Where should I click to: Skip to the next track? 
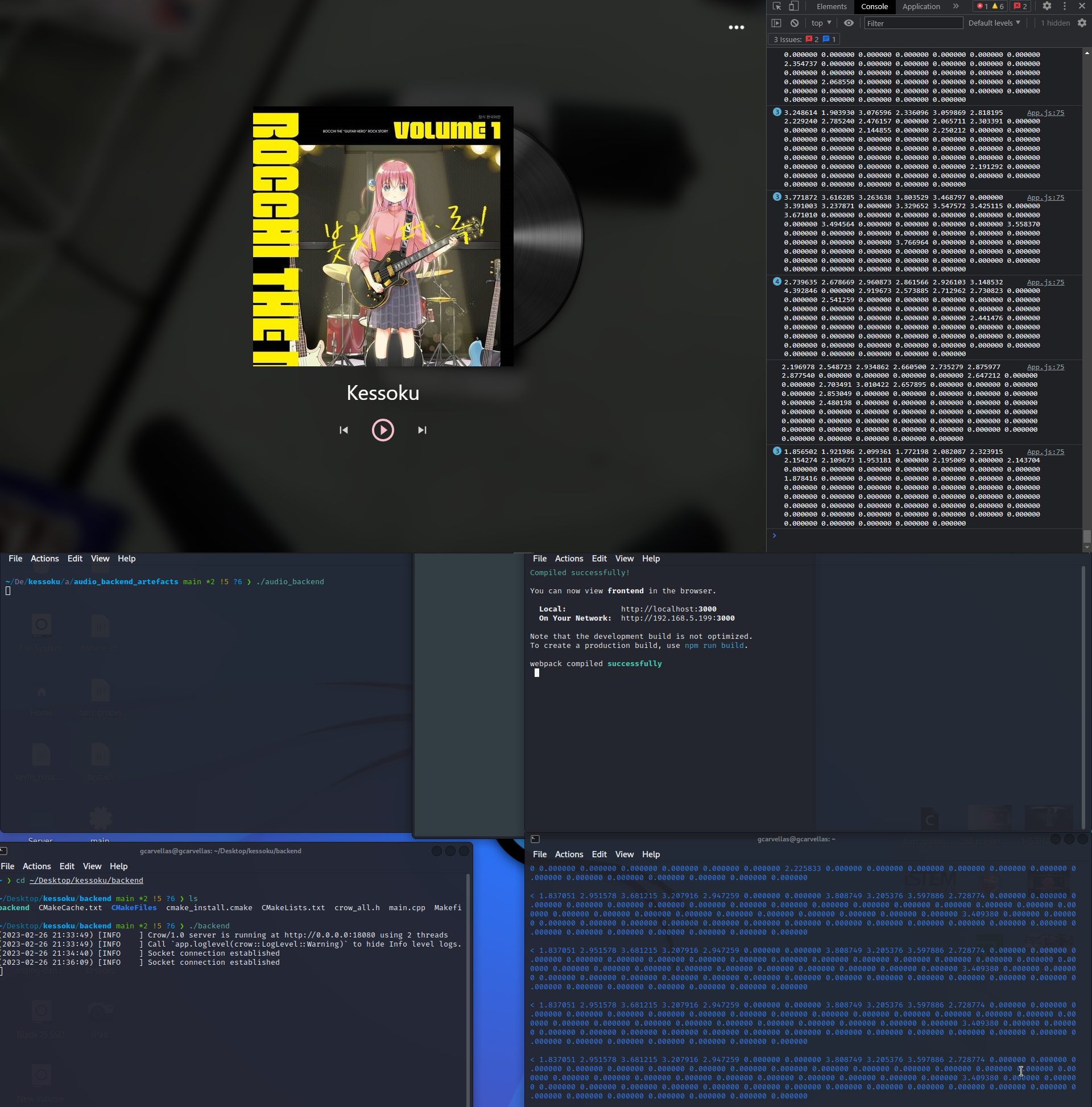tap(421, 430)
